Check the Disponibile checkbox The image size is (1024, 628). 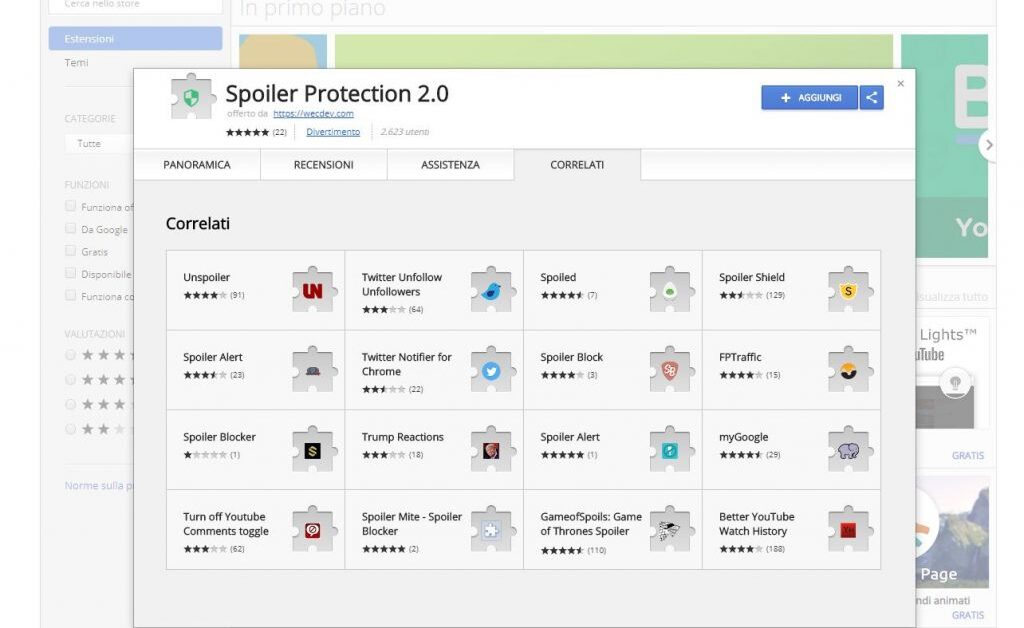(x=71, y=273)
